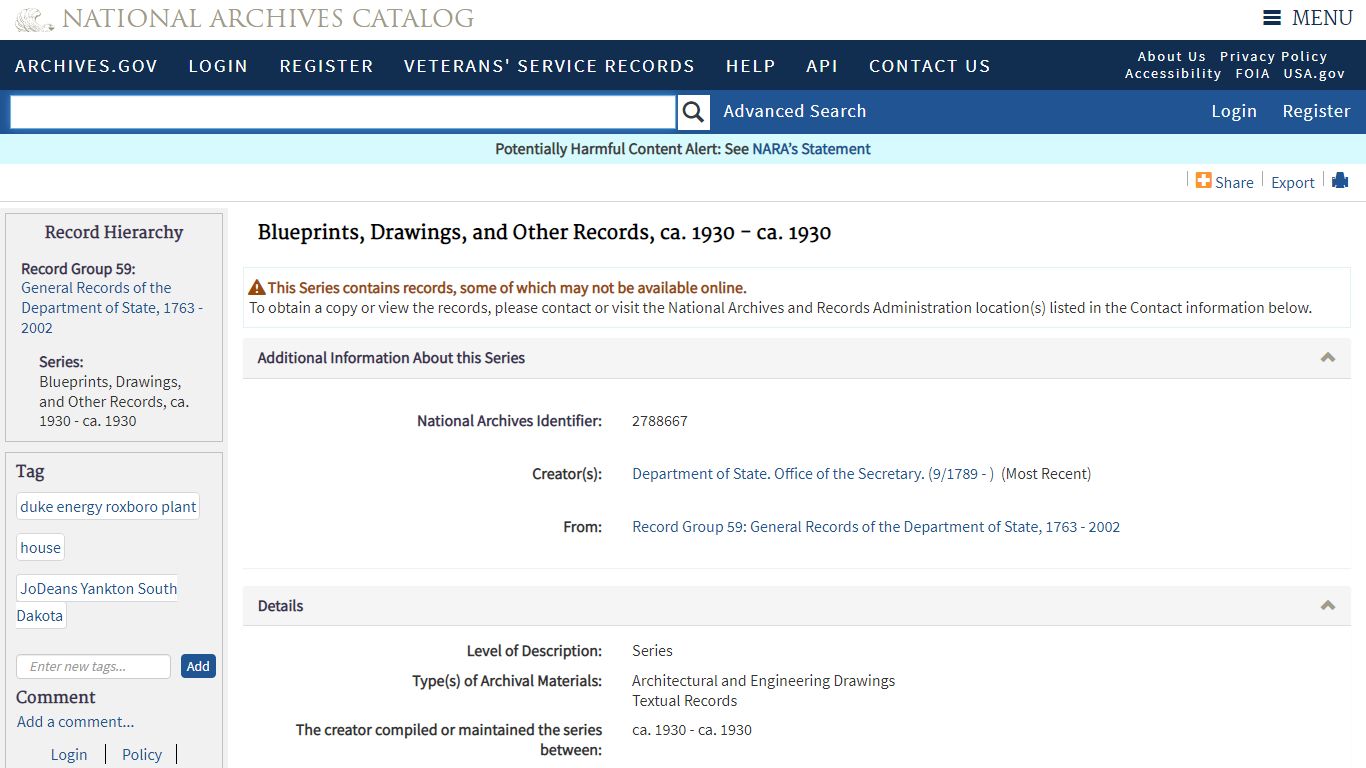This screenshot has height=768, width=1366.
Task: Open Department of State Office of Secretary link
Action: 813,474
